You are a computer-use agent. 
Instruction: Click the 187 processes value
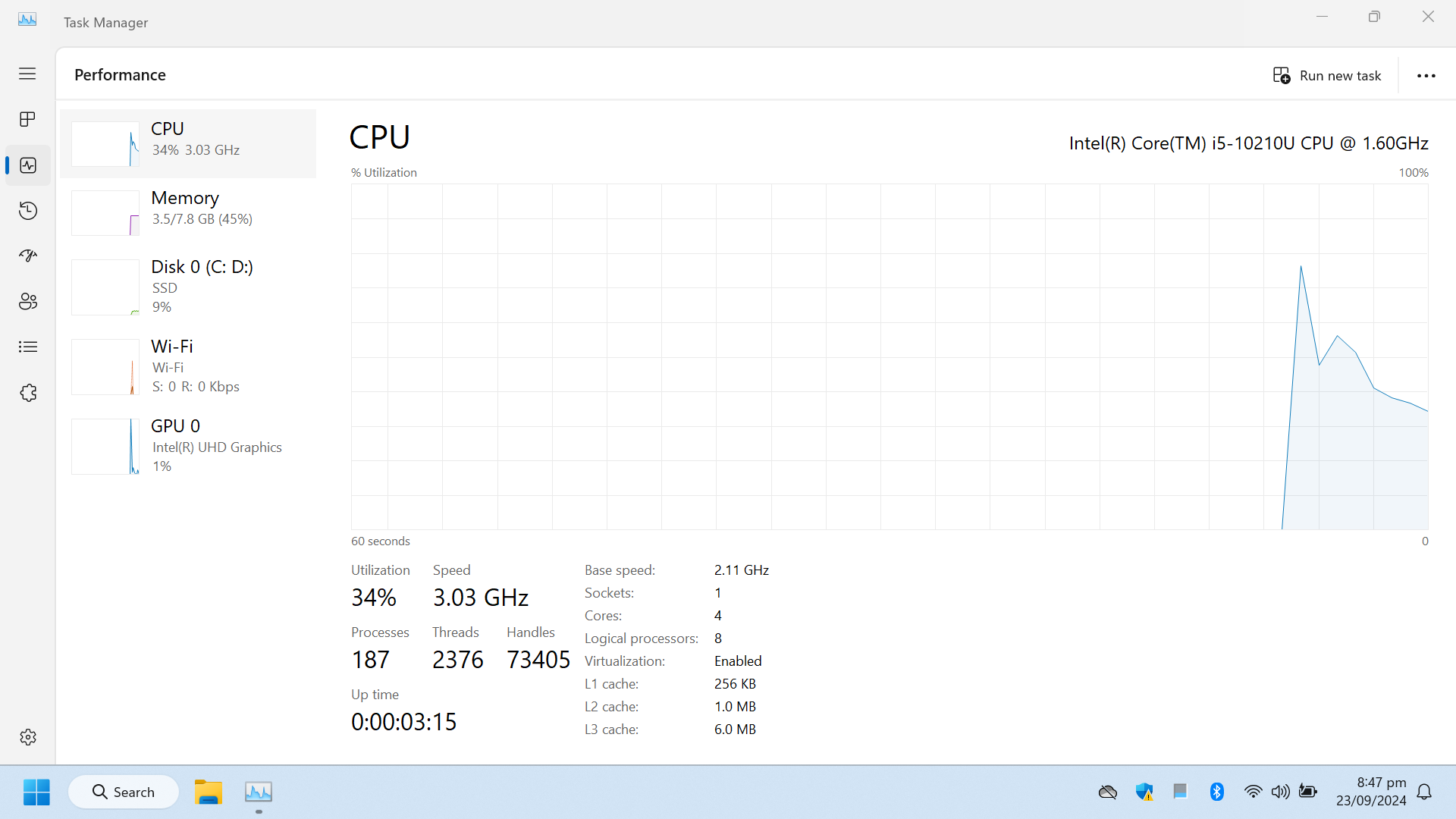(x=370, y=660)
